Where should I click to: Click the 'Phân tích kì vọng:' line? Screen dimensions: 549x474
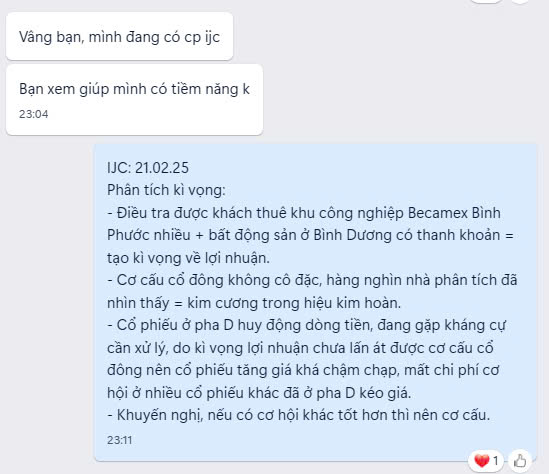[x=166, y=190]
